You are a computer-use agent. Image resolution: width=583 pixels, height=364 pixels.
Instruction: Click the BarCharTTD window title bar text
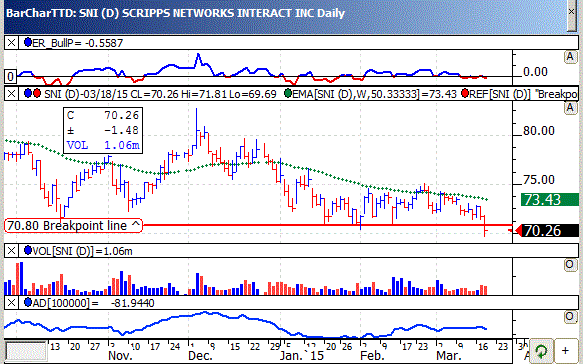(x=175, y=13)
